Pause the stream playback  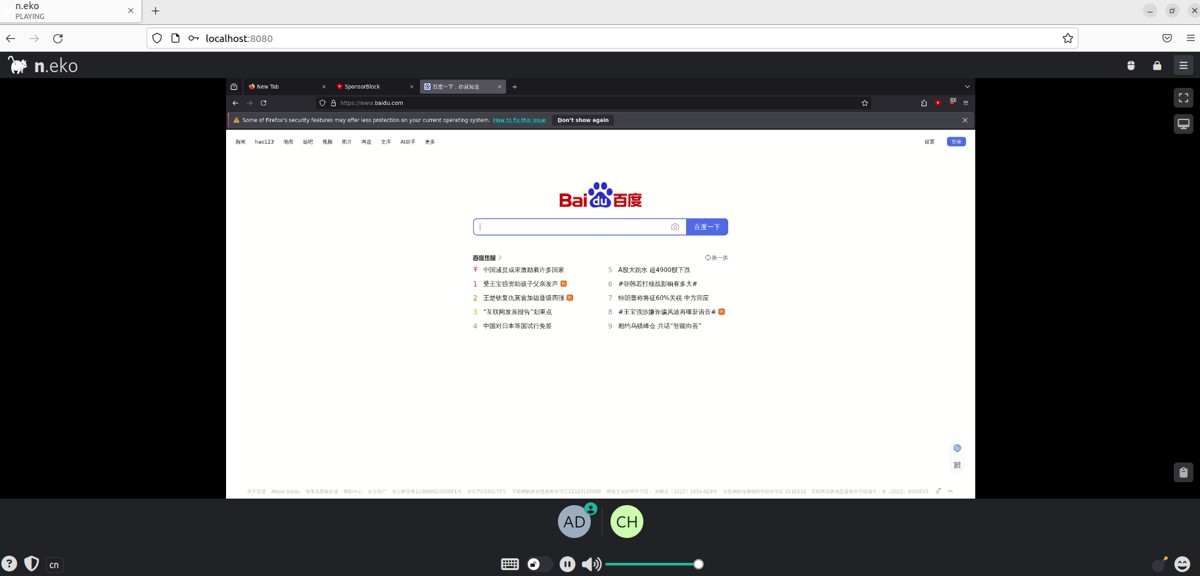[567, 563]
